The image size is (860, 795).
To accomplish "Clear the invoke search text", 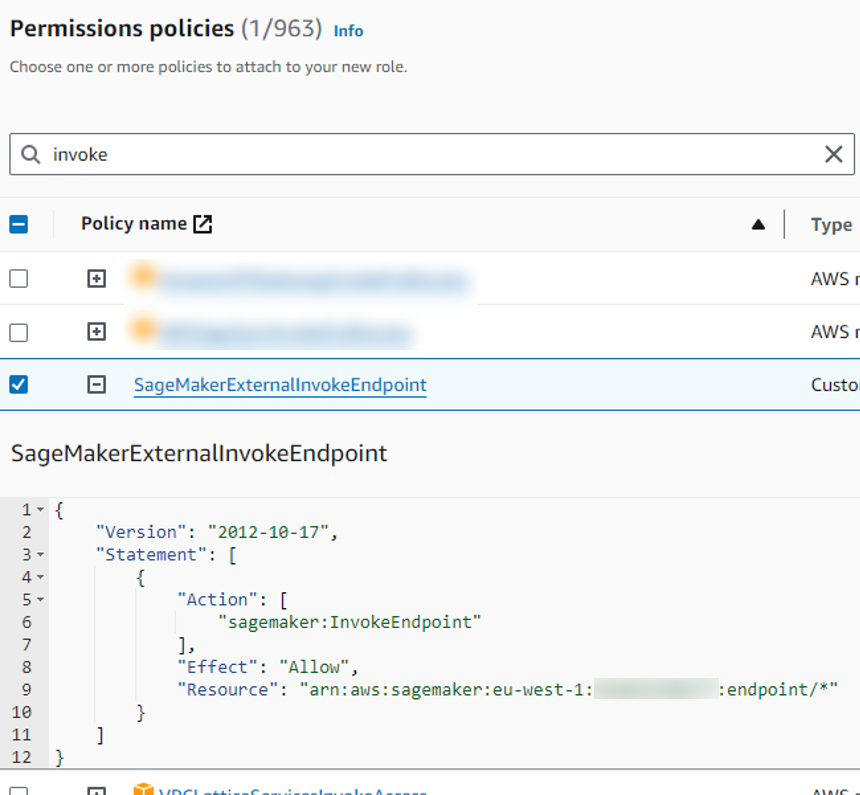I will point(834,154).
